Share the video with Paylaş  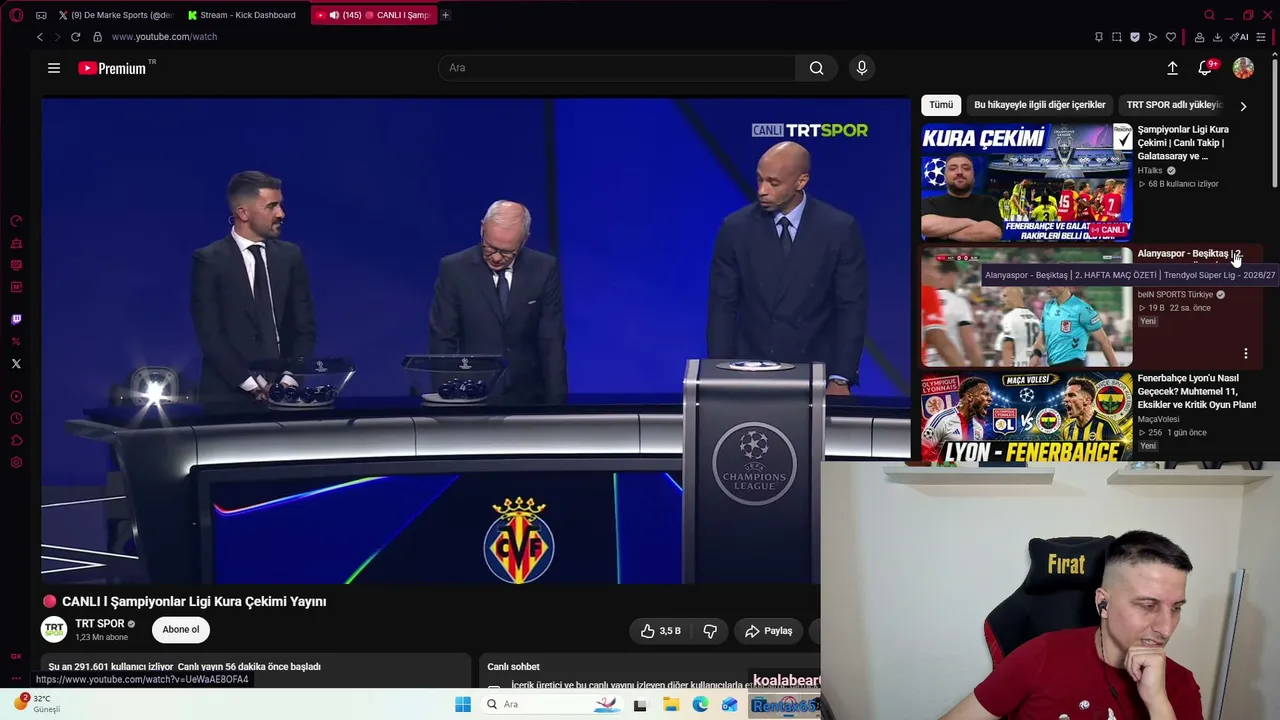click(768, 631)
